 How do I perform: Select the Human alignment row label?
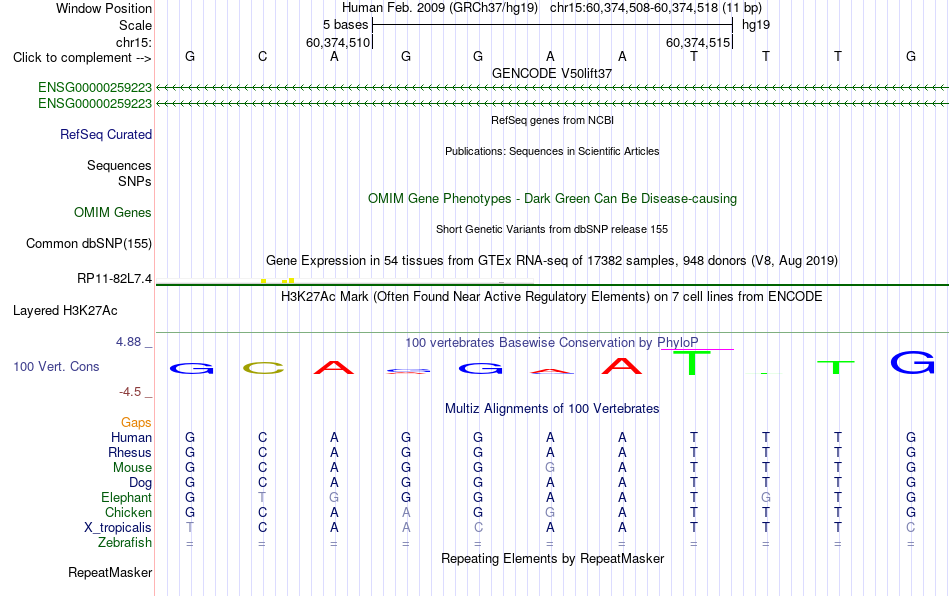coord(131,437)
